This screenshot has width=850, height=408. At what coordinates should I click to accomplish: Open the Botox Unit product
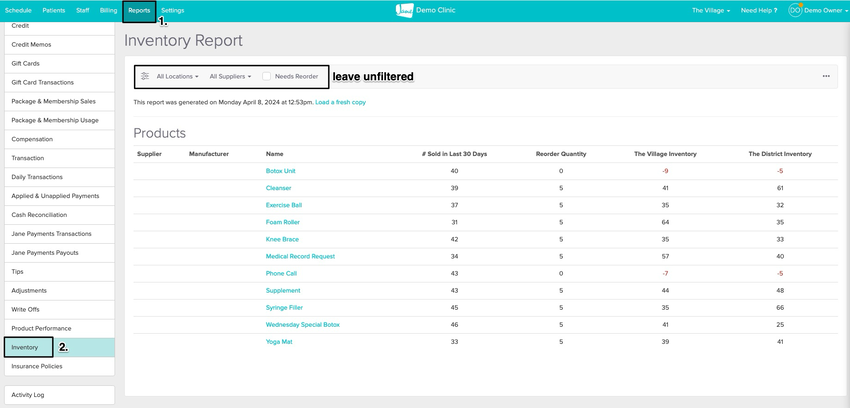click(x=281, y=171)
